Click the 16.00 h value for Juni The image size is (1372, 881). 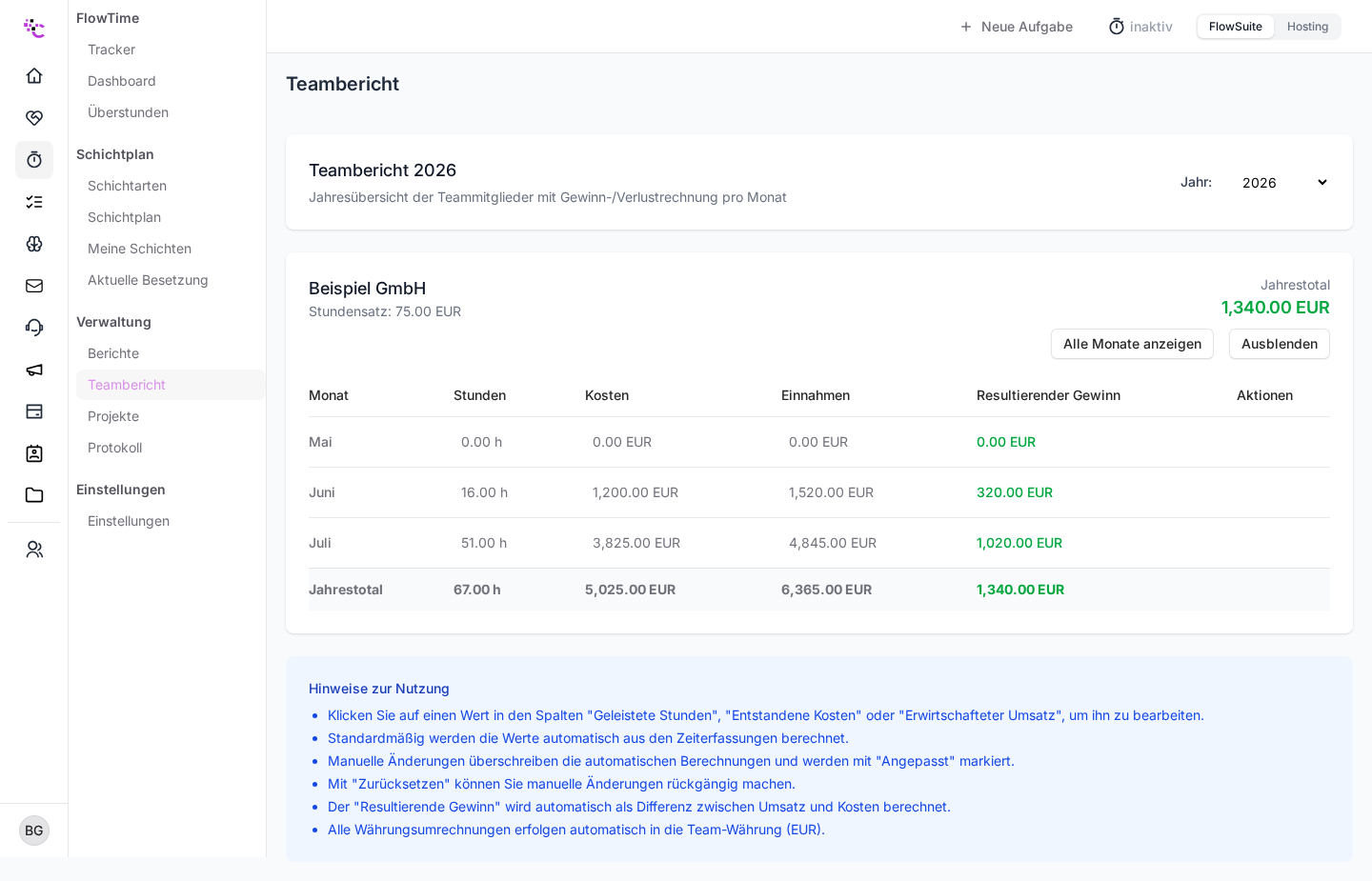point(484,492)
